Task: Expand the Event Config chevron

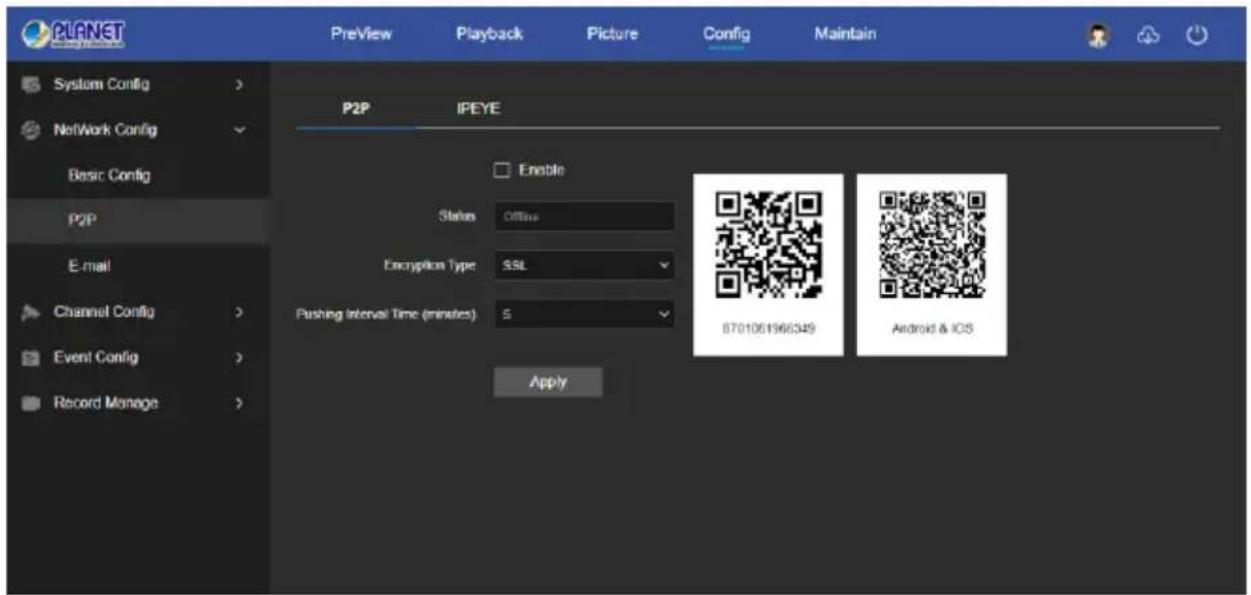Action: 238,358
